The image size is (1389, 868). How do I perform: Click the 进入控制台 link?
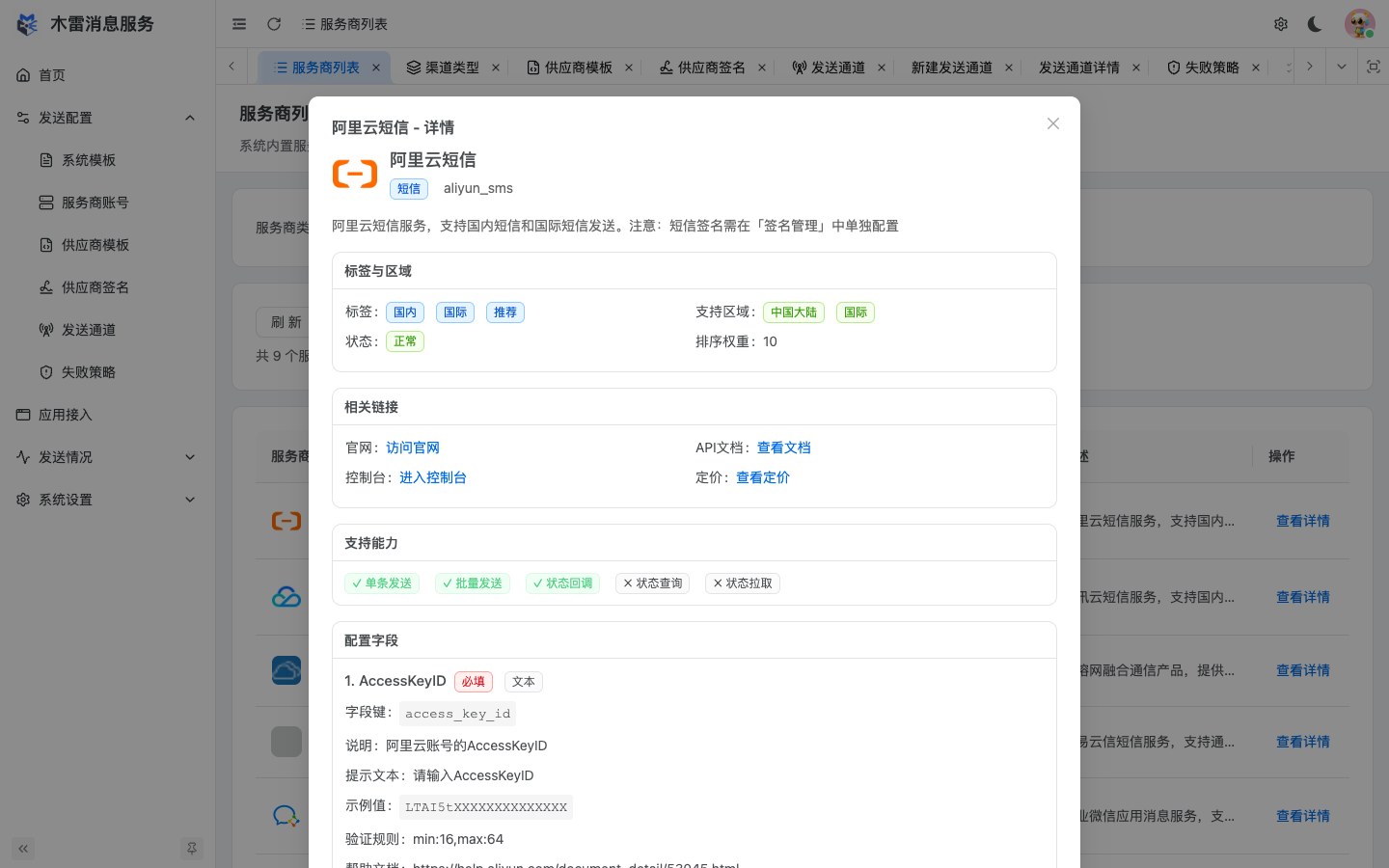[x=433, y=477]
